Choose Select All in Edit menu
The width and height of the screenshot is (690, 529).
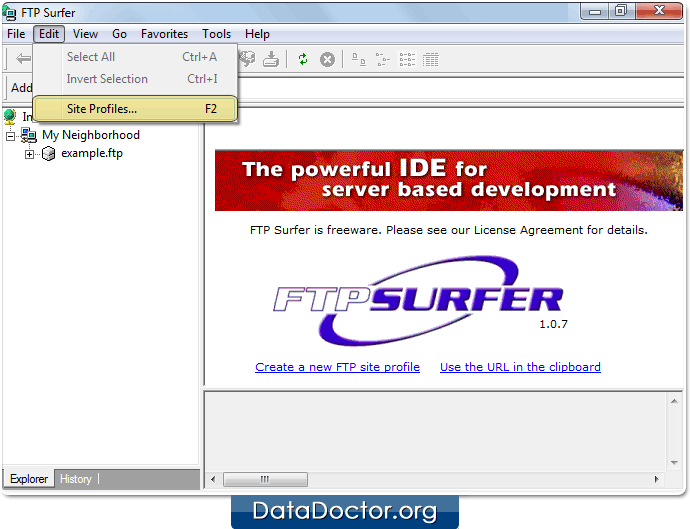click(136, 57)
